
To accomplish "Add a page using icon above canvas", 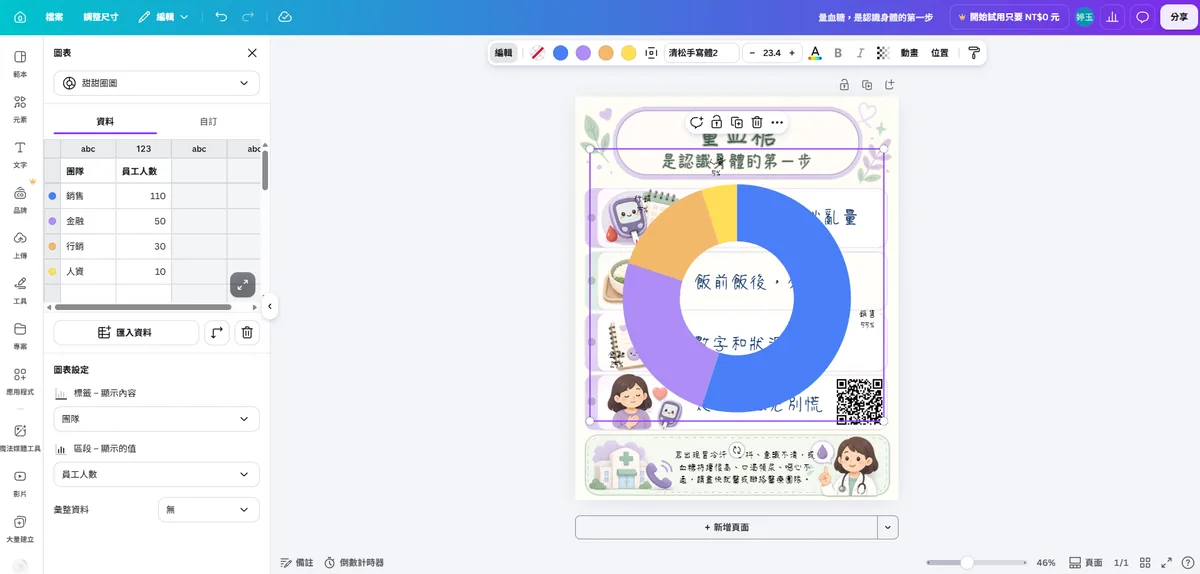I will coord(889,85).
